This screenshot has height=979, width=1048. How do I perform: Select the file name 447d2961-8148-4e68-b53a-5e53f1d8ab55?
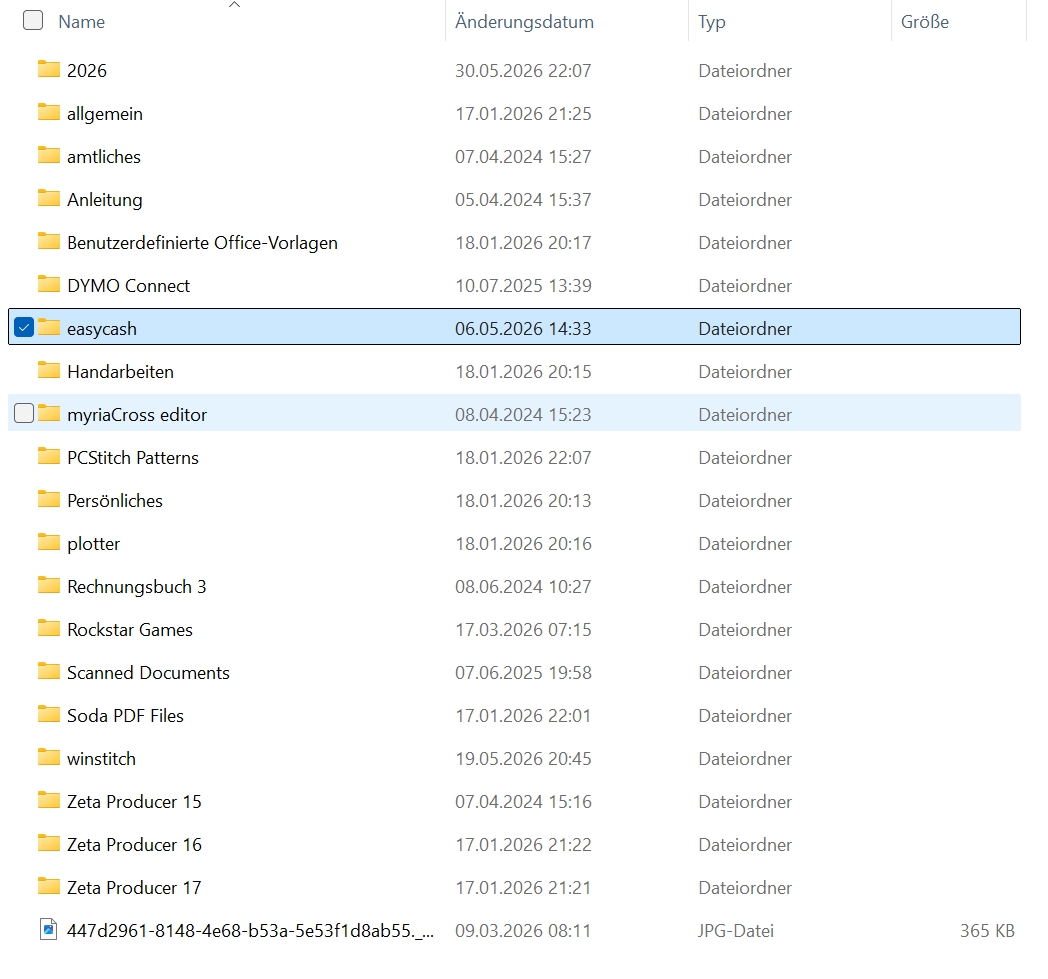250,931
